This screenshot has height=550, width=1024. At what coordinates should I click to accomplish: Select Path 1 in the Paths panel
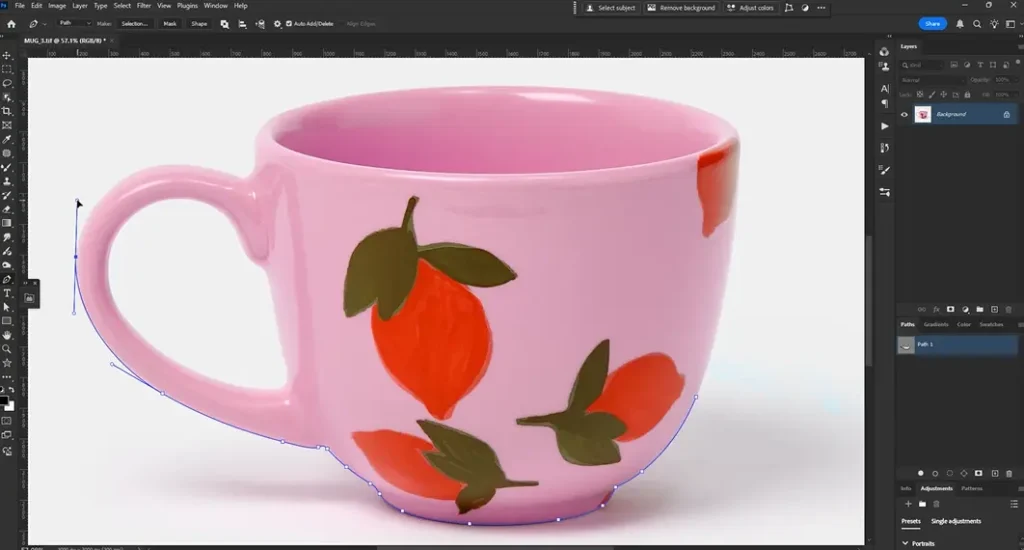(957, 344)
